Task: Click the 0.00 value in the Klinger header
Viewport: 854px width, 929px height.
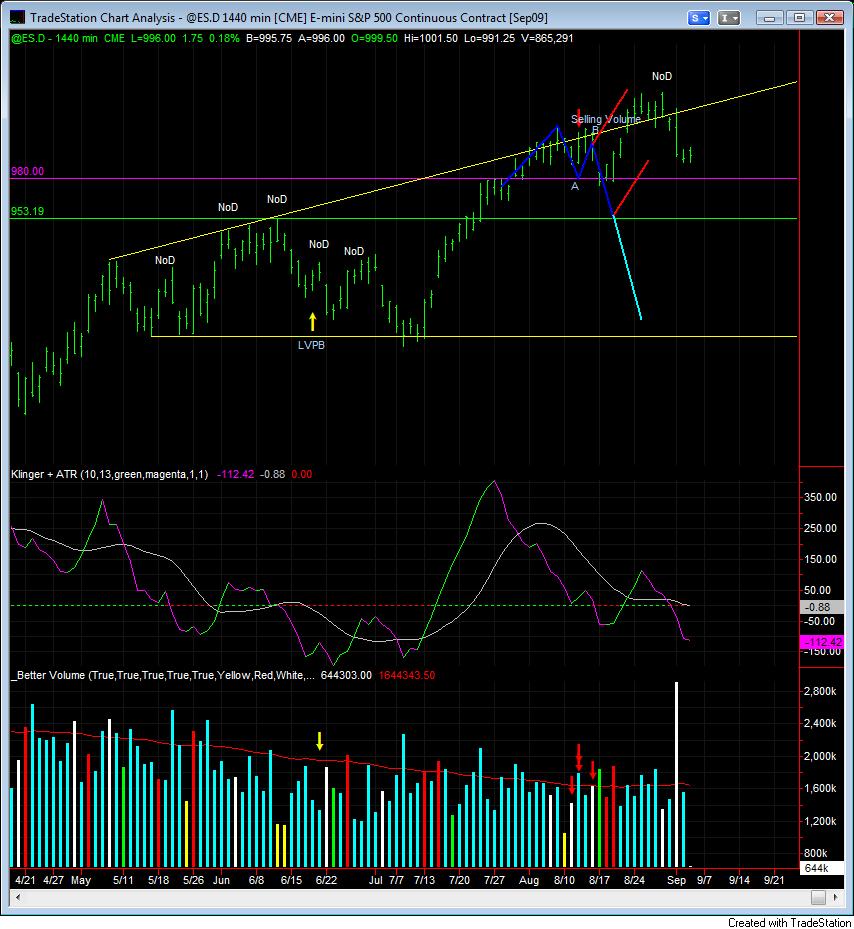Action: pyautogui.click(x=302, y=474)
